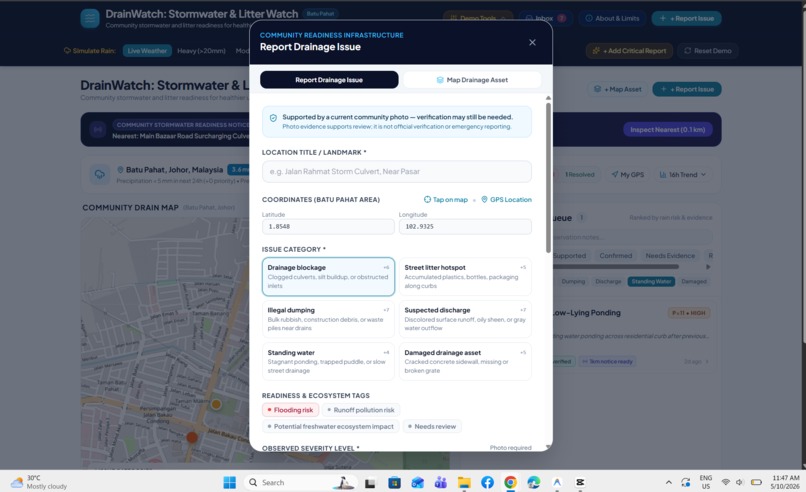Toggle the Flooding risk tag

point(290,410)
